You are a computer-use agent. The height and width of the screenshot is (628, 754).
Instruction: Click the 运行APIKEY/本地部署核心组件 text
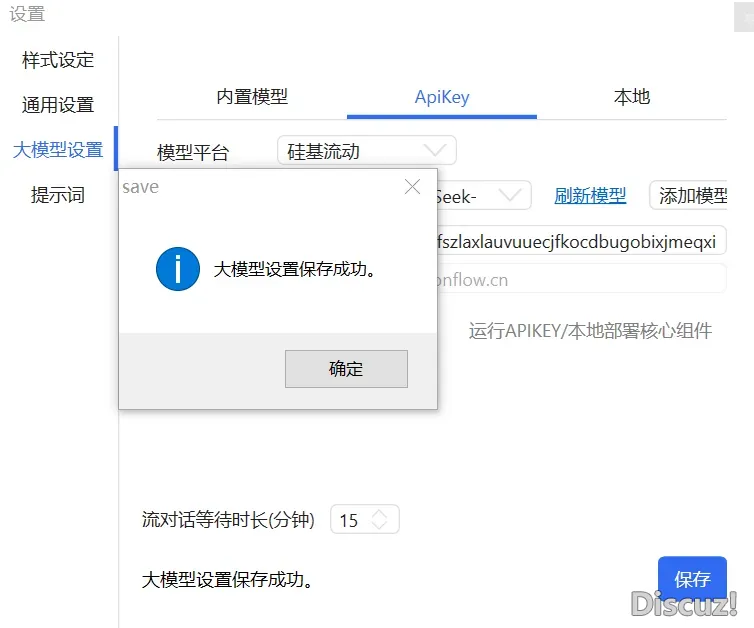(590, 331)
